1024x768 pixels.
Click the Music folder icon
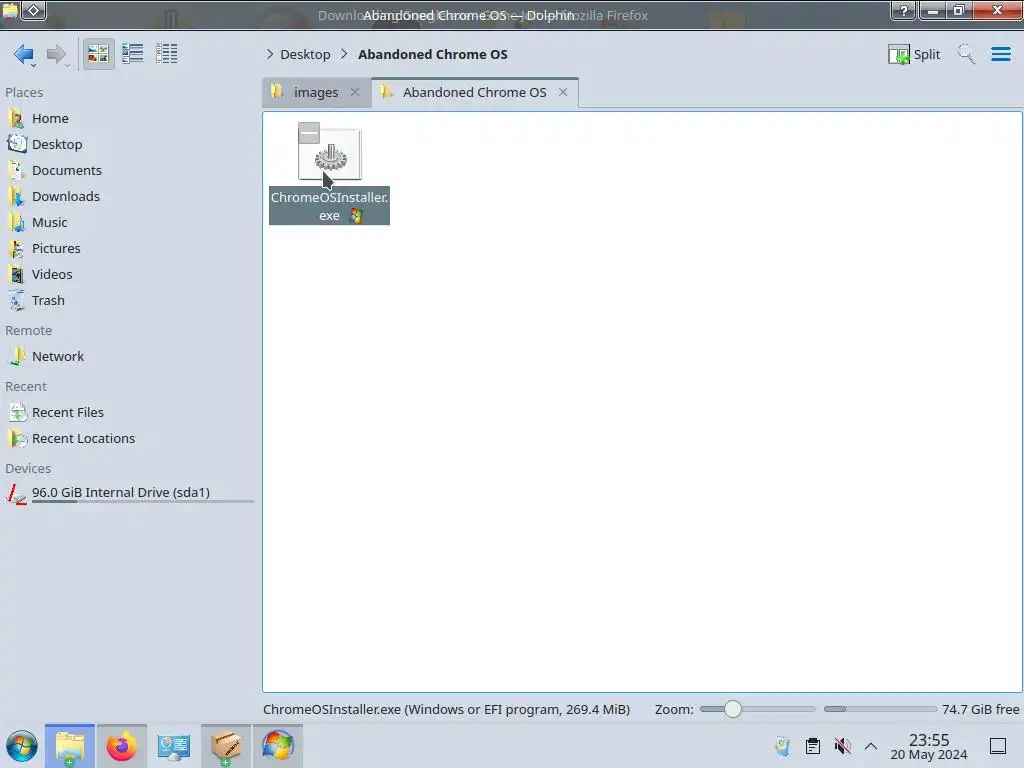[16, 223]
